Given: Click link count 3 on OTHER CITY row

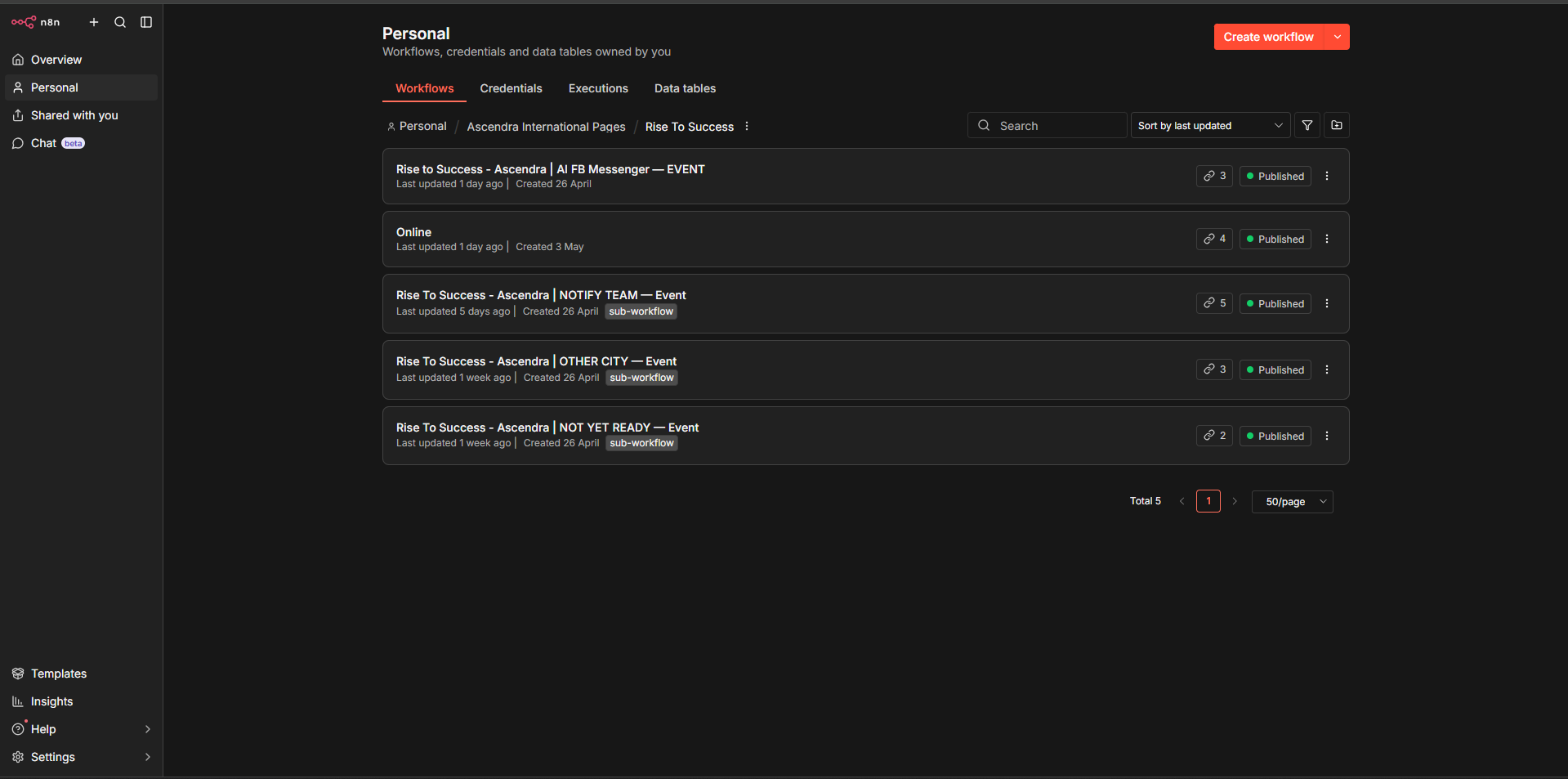Looking at the screenshot, I should coord(1214,369).
